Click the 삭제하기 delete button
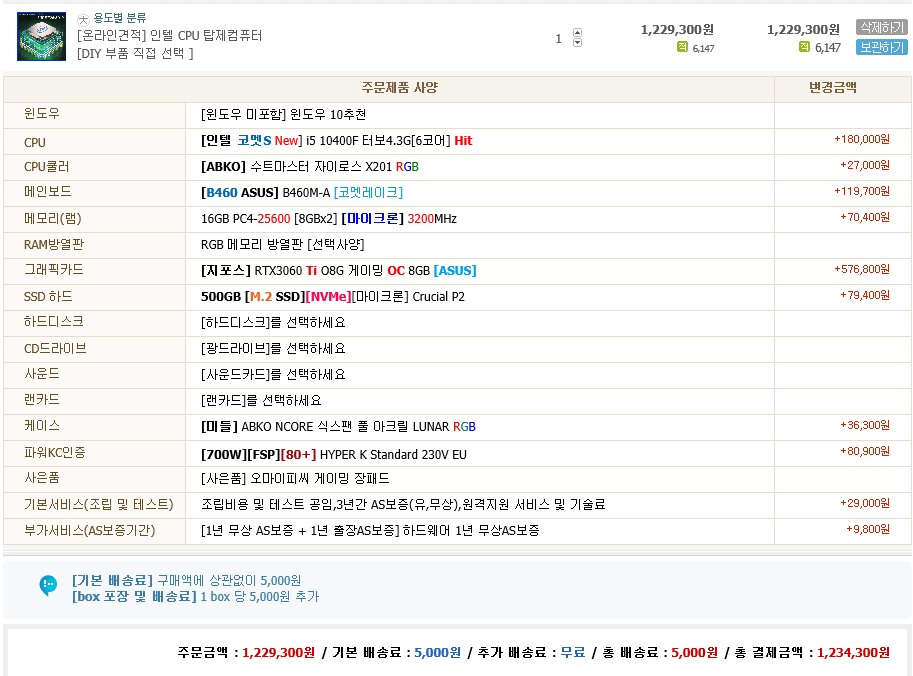 pos(882,27)
